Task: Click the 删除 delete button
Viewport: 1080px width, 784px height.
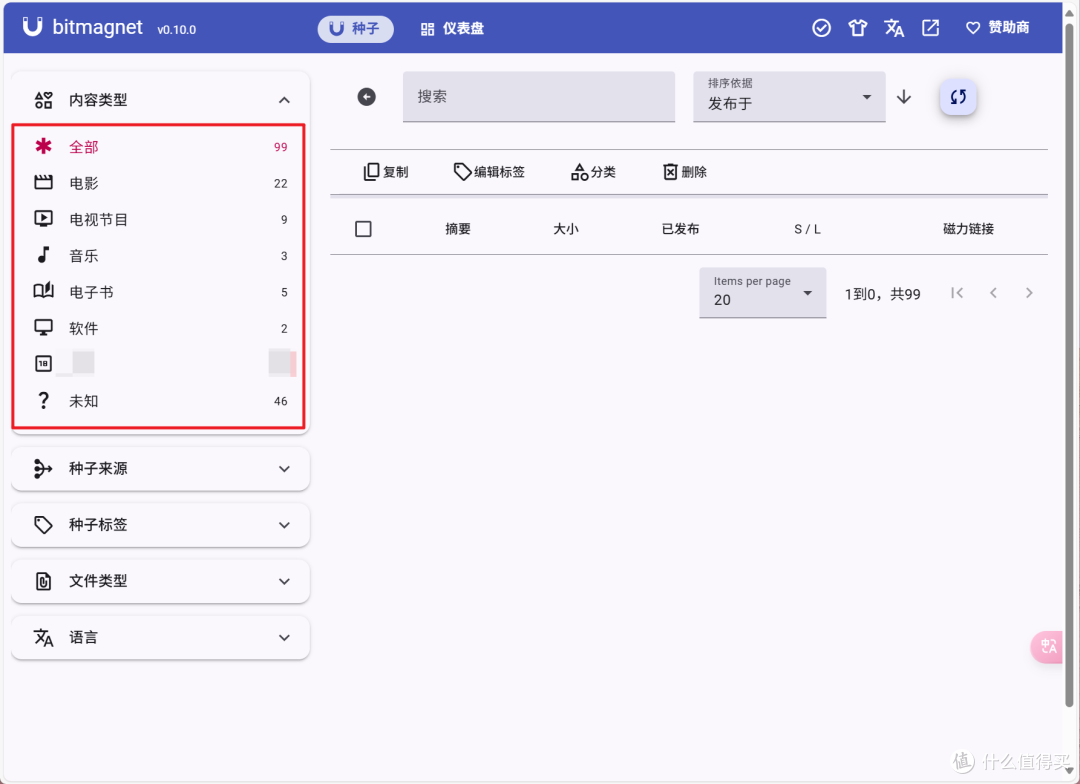Action: point(685,172)
